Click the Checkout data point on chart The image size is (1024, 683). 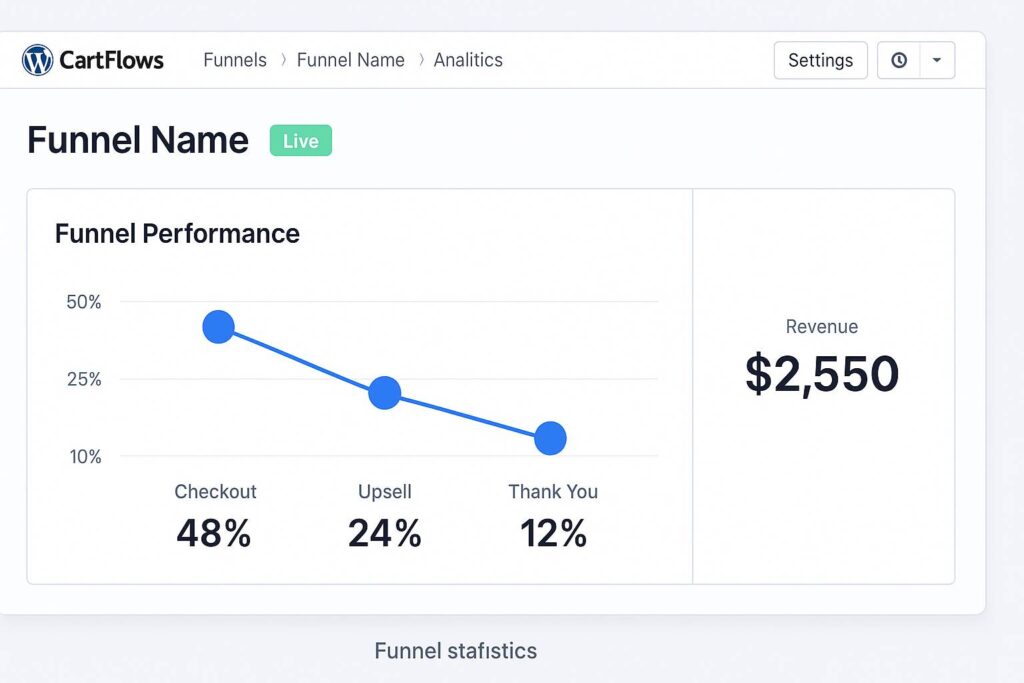218,327
